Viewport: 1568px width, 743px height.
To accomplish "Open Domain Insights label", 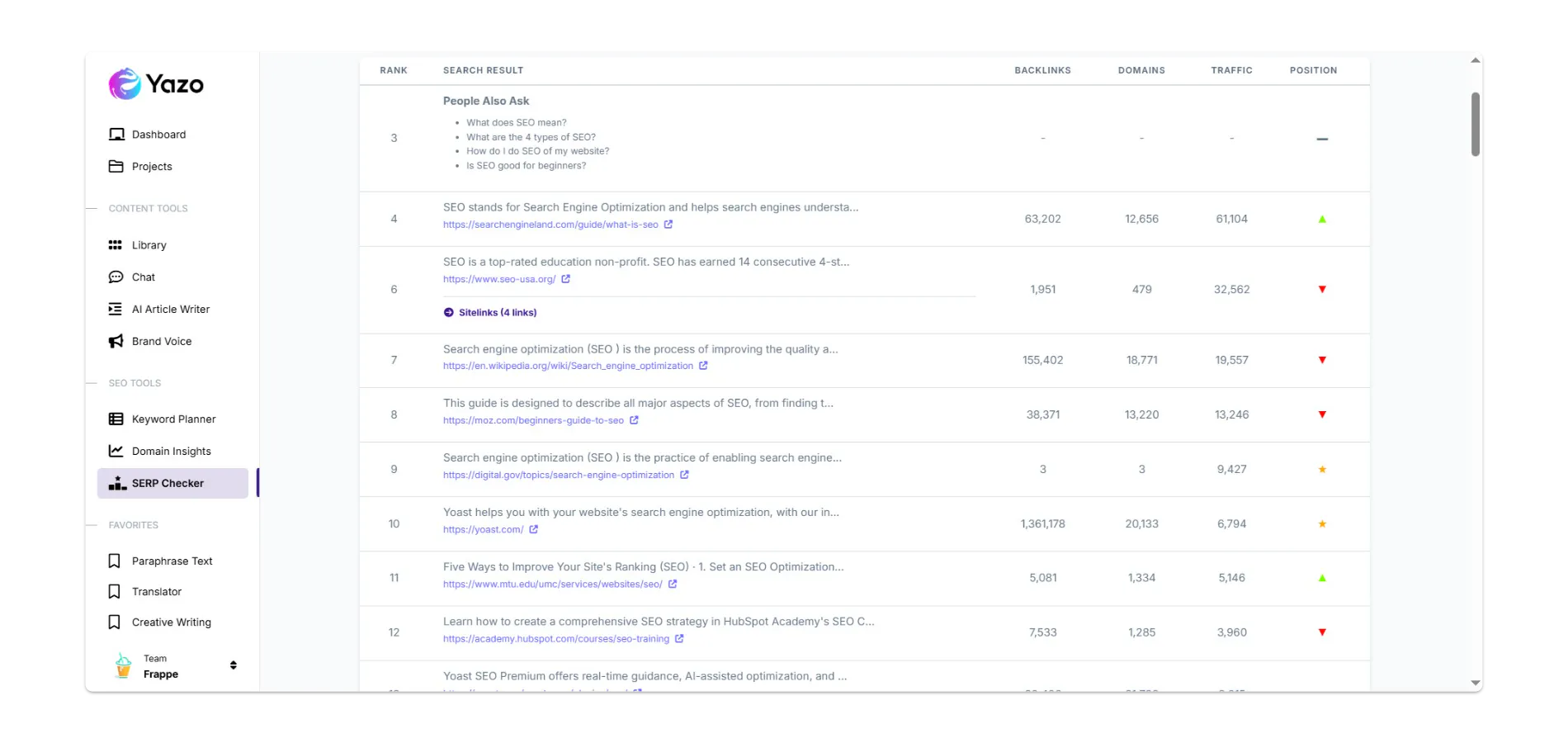I will click(x=172, y=451).
